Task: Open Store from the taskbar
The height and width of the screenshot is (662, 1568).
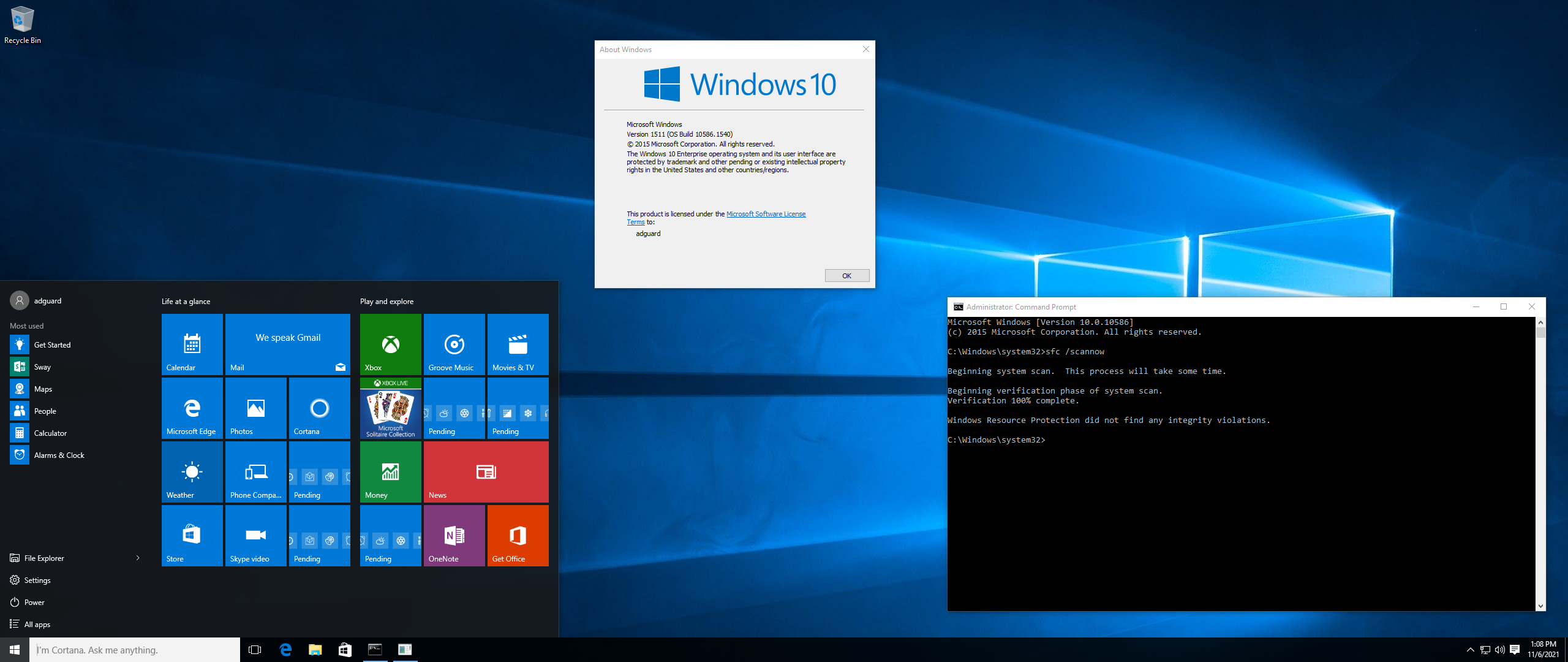Action: (x=345, y=650)
